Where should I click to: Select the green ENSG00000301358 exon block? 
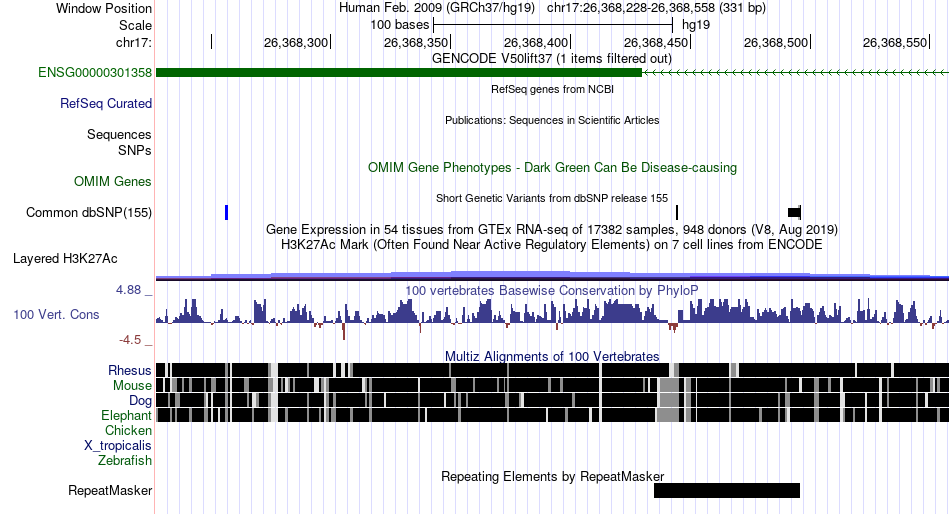point(399,73)
